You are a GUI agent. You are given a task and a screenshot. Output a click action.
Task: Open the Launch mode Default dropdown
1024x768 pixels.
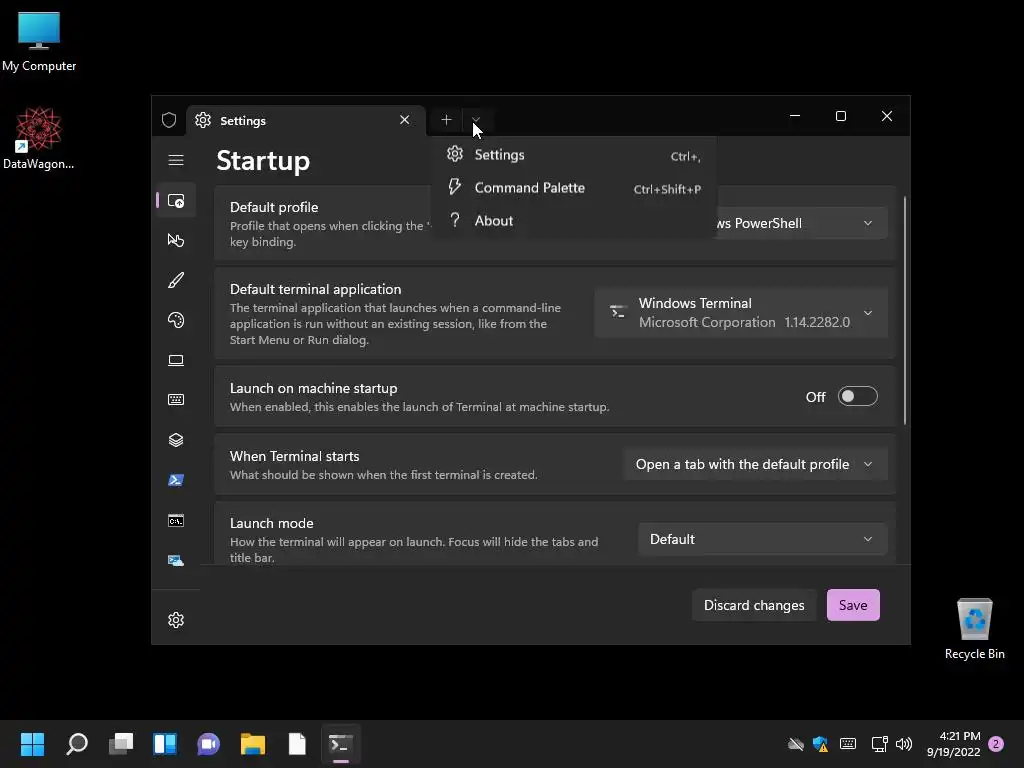click(x=763, y=539)
